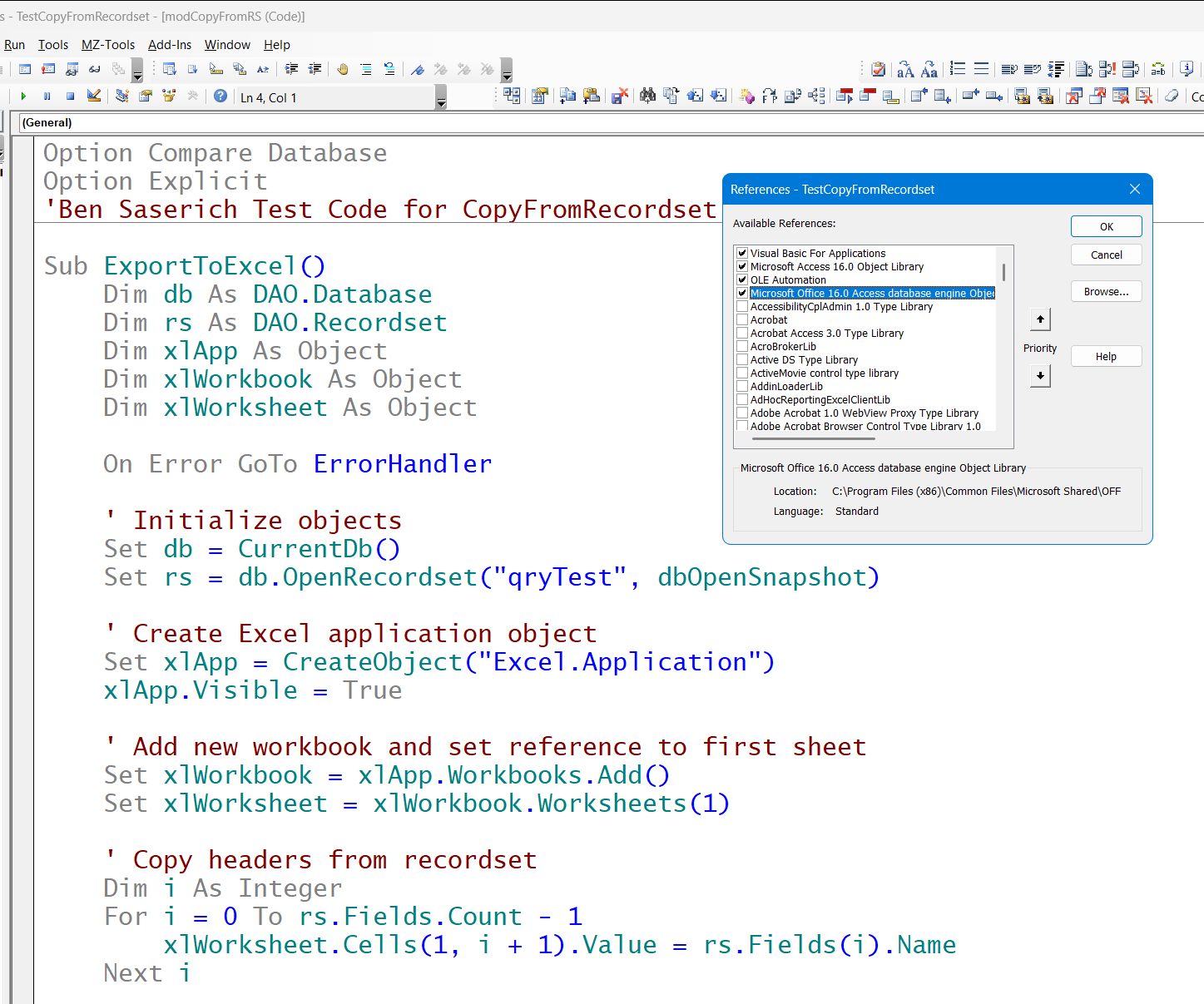Click the Outdent icon in Edit toolbar

tap(315, 69)
